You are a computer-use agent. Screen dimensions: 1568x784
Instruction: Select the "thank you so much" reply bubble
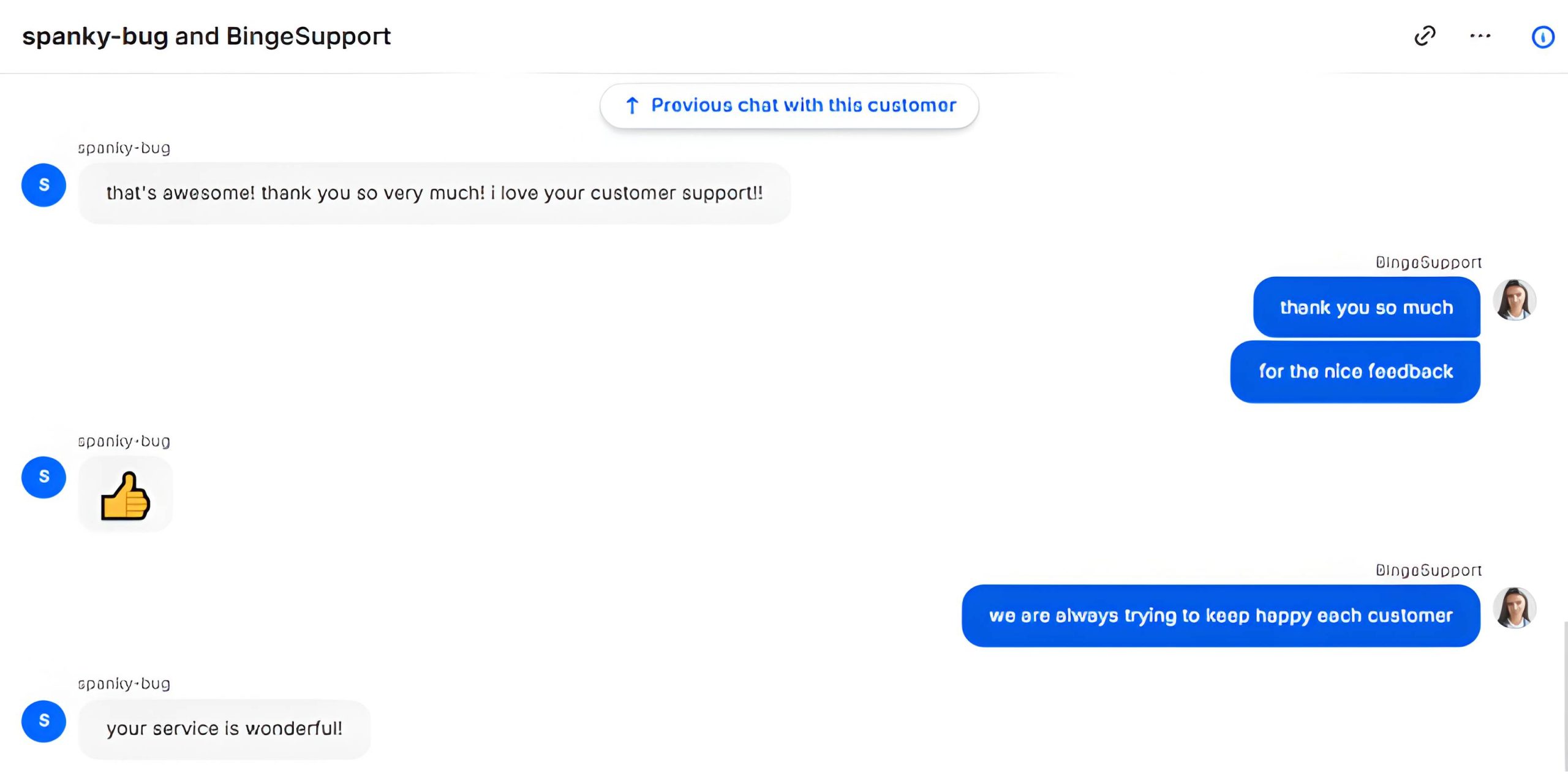pos(1366,307)
